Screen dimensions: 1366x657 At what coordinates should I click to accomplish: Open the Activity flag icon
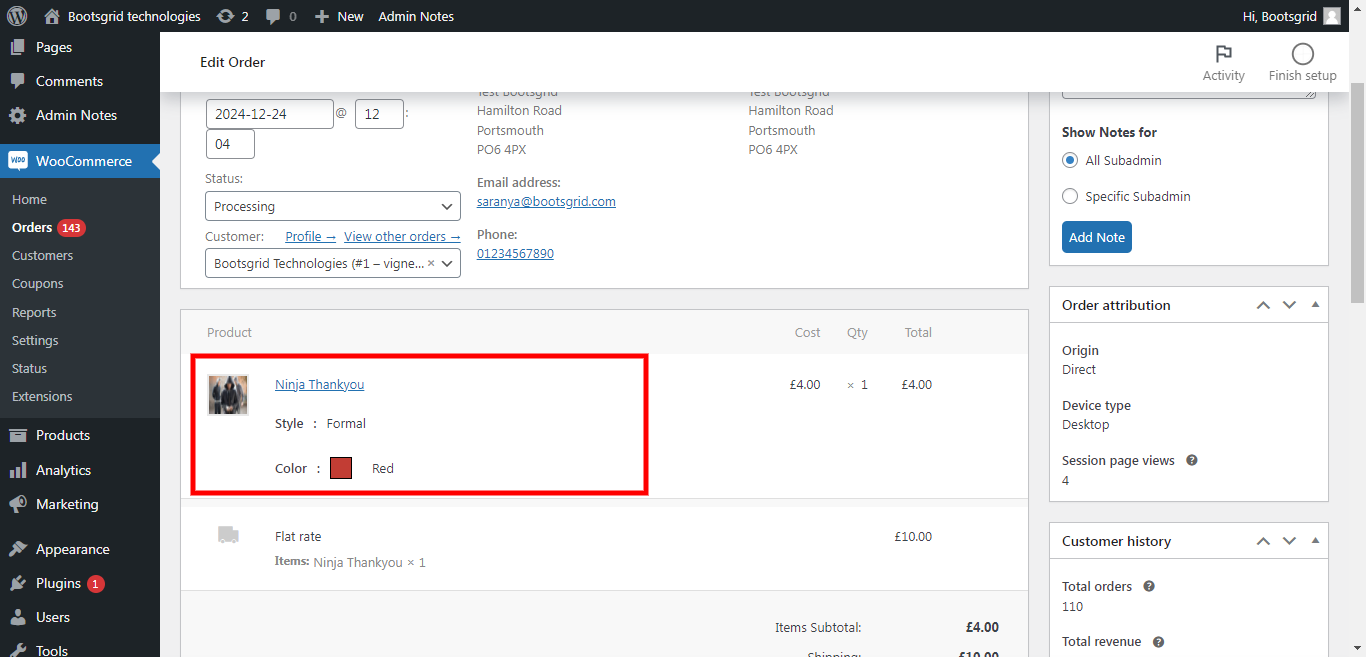coord(1223,54)
